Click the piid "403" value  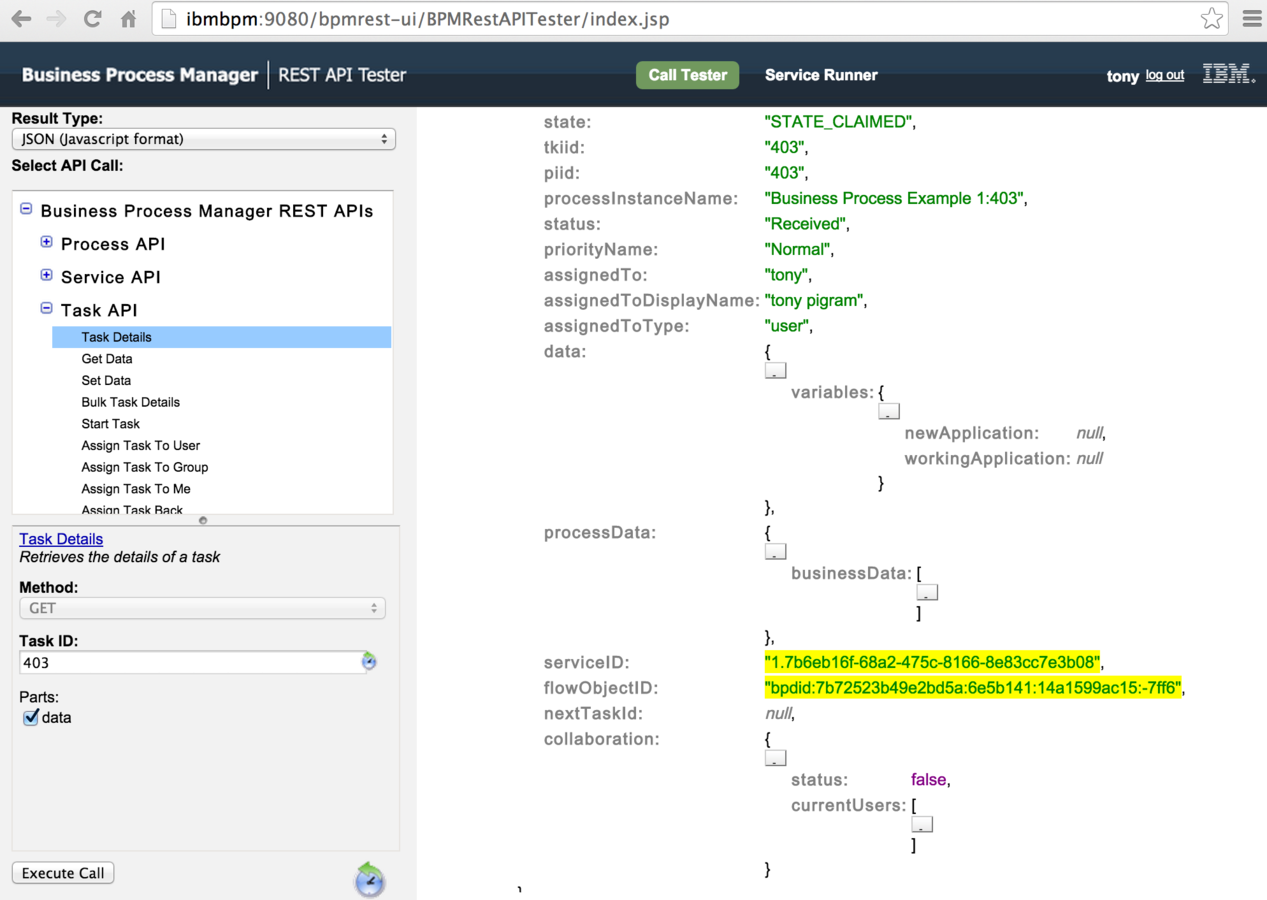[784, 173]
